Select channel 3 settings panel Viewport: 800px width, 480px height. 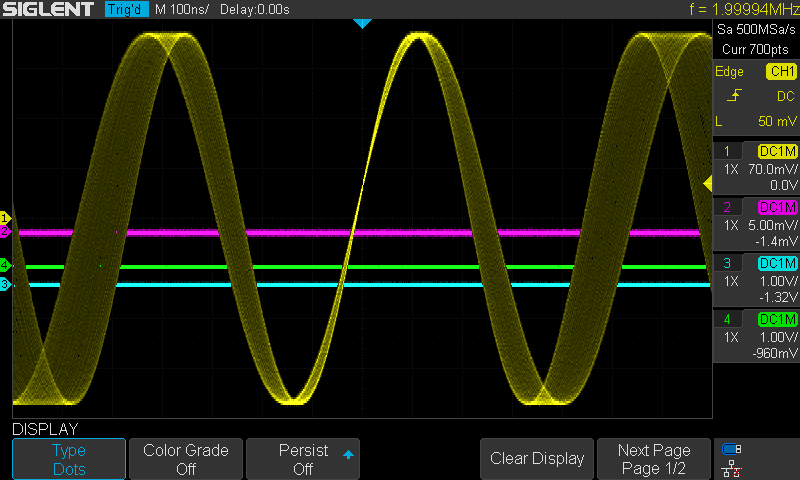756,281
